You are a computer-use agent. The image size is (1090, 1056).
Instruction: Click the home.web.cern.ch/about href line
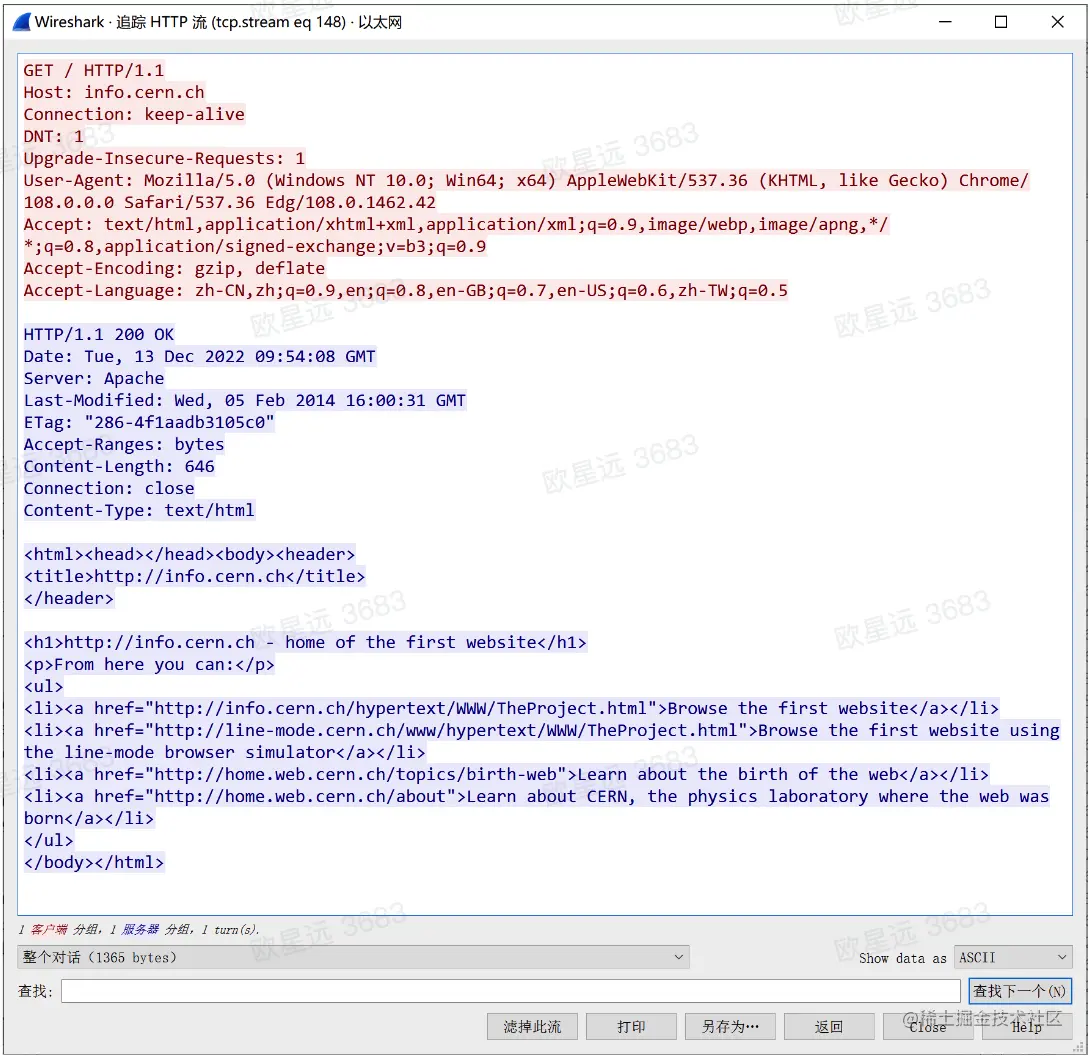(x=536, y=797)
